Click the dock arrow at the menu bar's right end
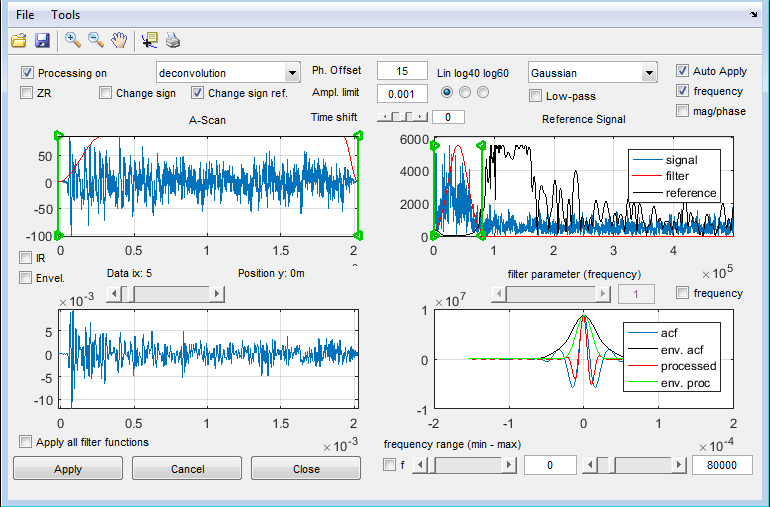The height and width of the screenshot is (507, 770). pyautogui.click(x=754, y=14)
